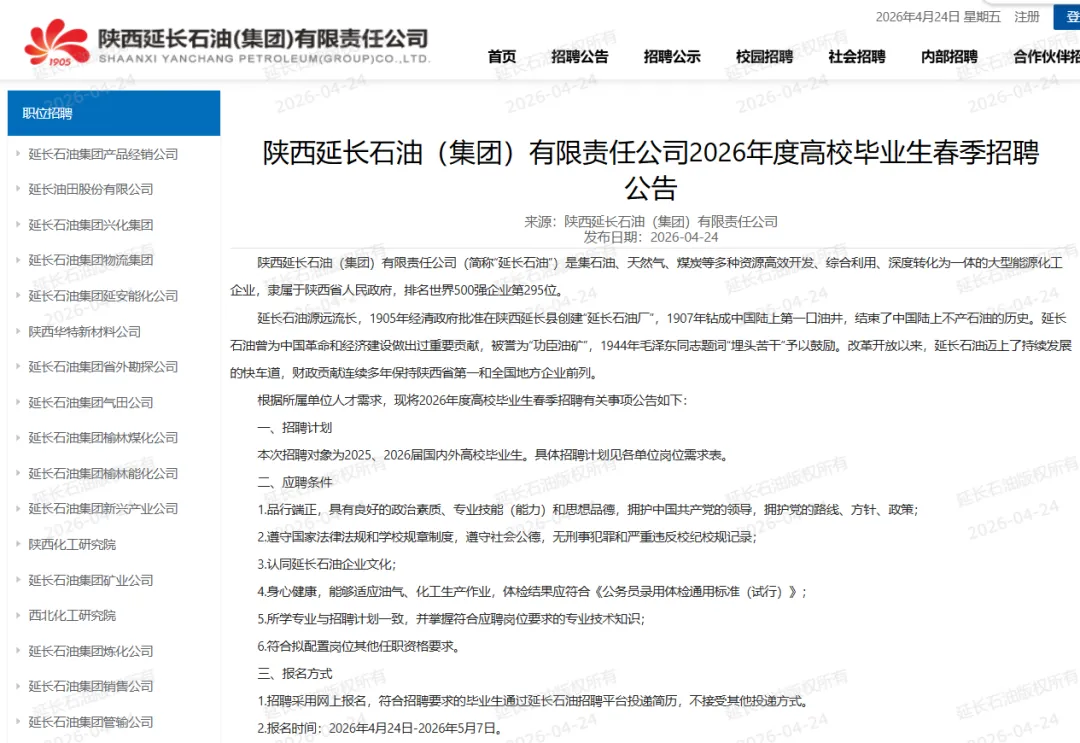Open 延长石油集团矿业公司 sidebar item
The image size is (1080, 743).
click(90, 580)
